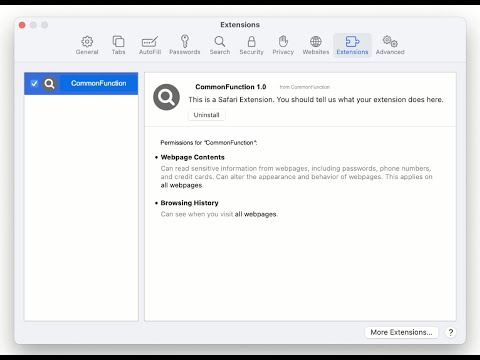Switch to the Passwords key icon
Screen dimensions: 480x360
tap(185, 45)
